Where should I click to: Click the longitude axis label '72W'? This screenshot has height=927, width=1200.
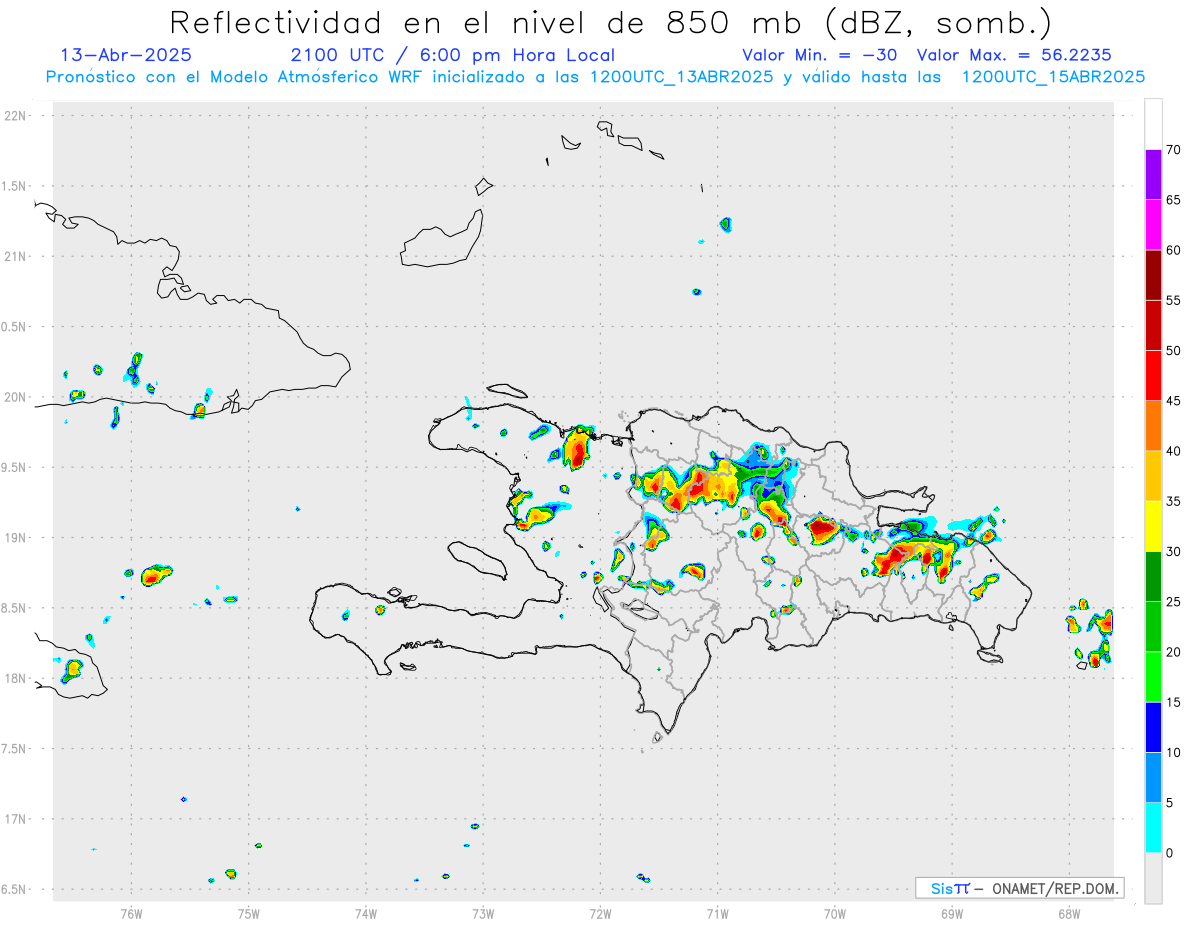point(600,913)
